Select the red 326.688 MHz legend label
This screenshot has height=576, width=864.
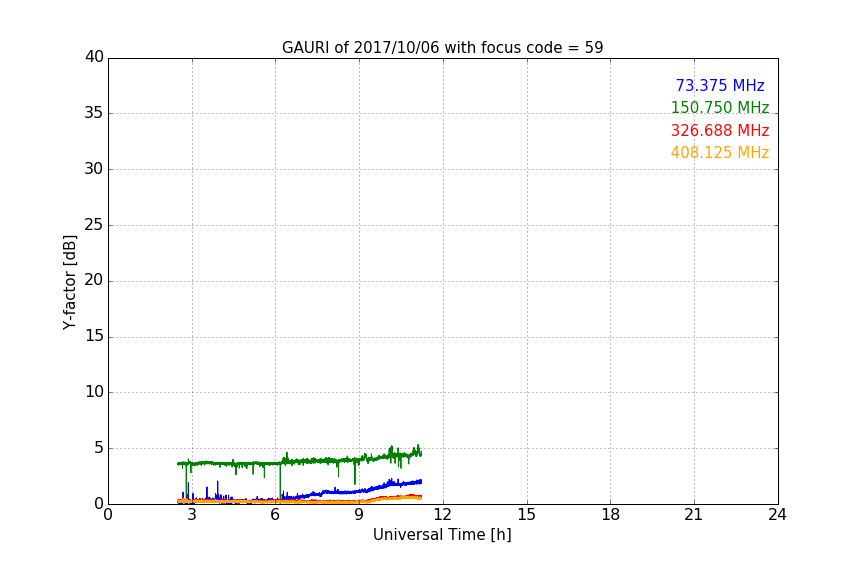pyautogui.click(x=720, y=130)
